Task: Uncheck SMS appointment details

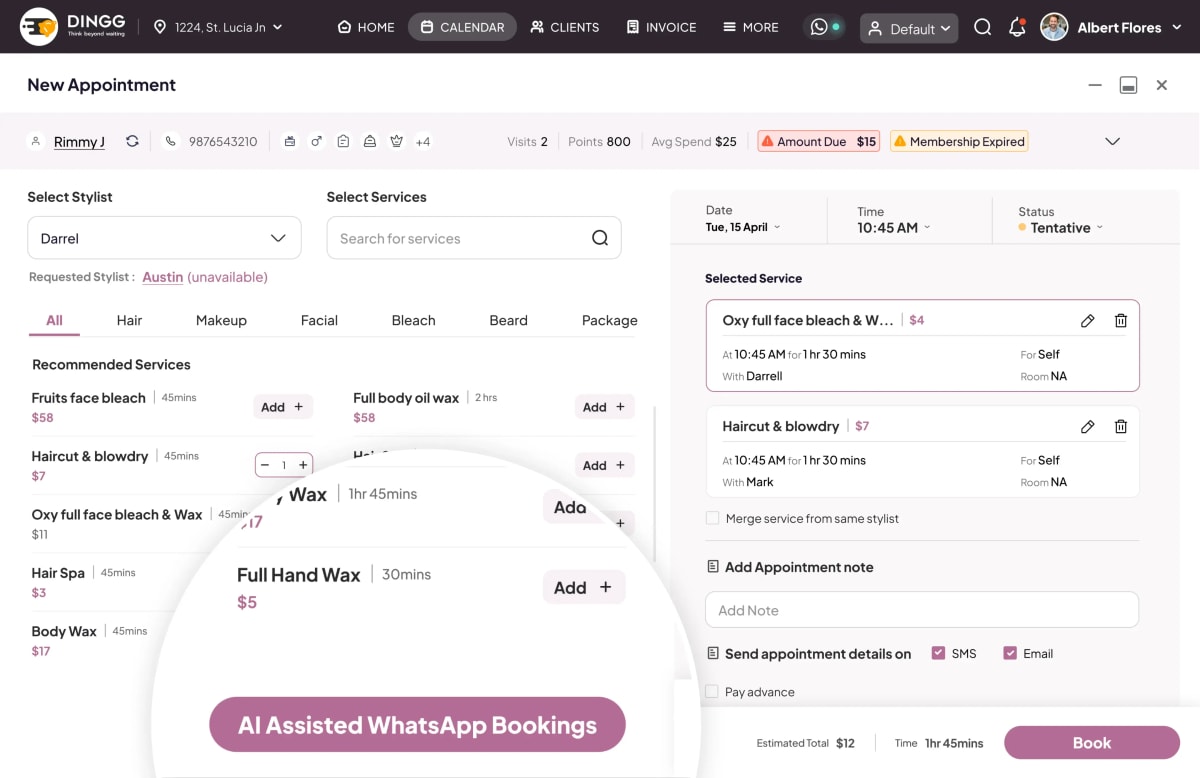Action: point(938,654)
